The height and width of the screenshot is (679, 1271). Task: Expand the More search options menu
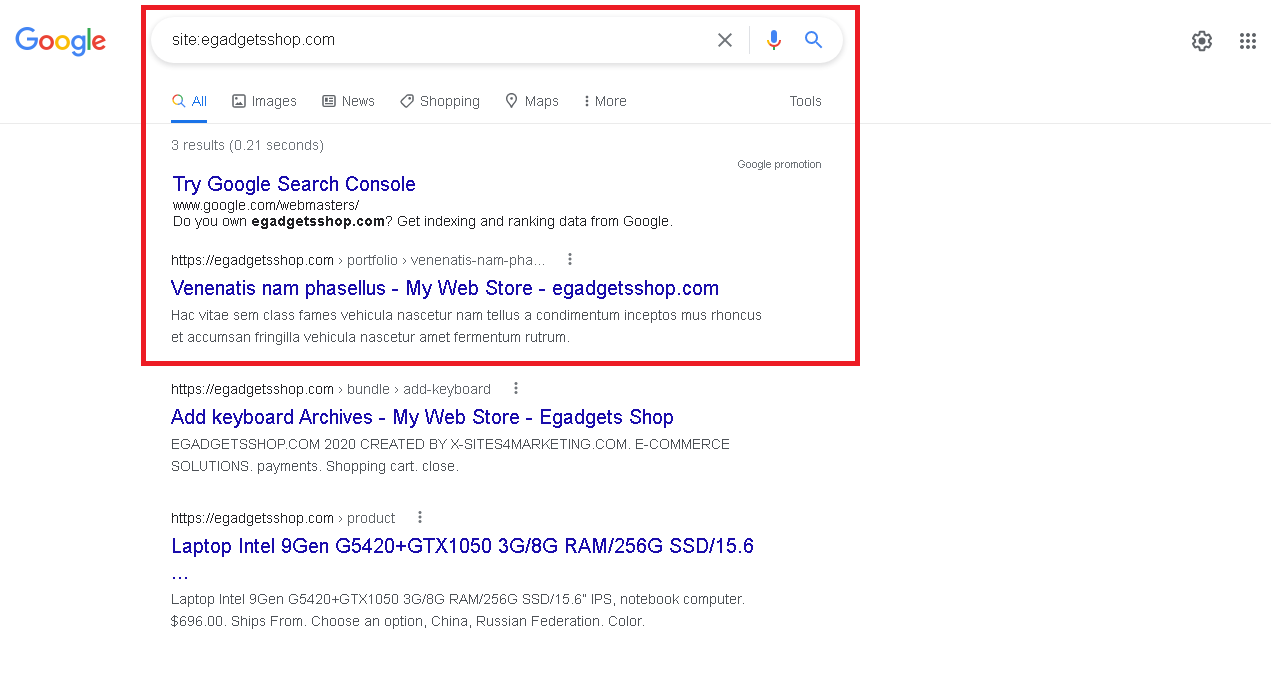point(606,101)
